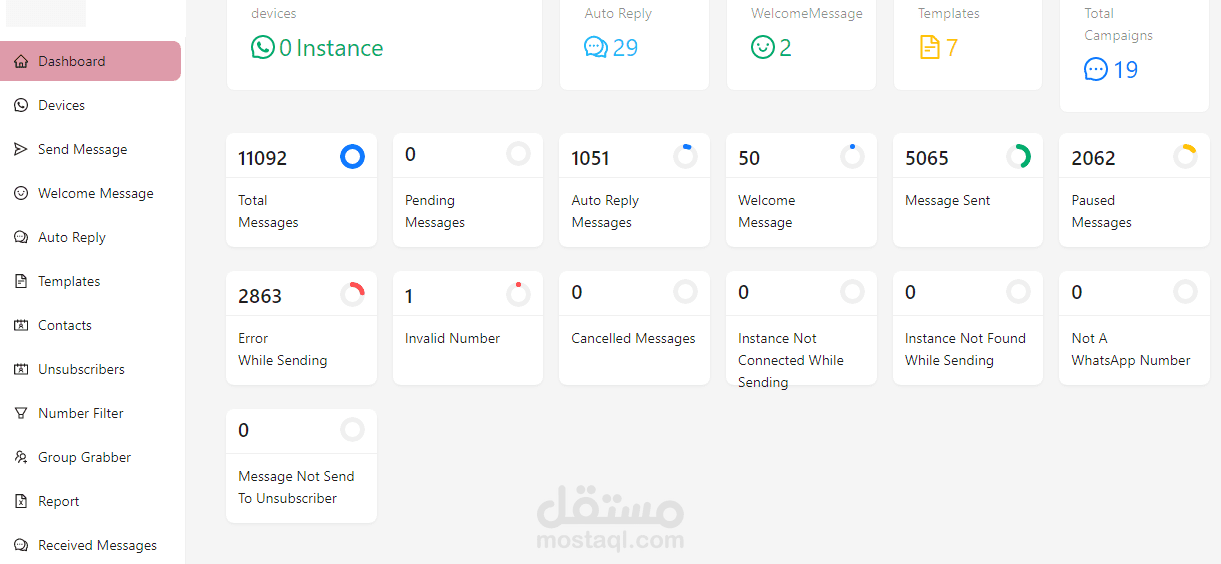The image size is (1221, 564).
Task: Click the 2062 paused messages count
Action: [x=1093, y=158]
